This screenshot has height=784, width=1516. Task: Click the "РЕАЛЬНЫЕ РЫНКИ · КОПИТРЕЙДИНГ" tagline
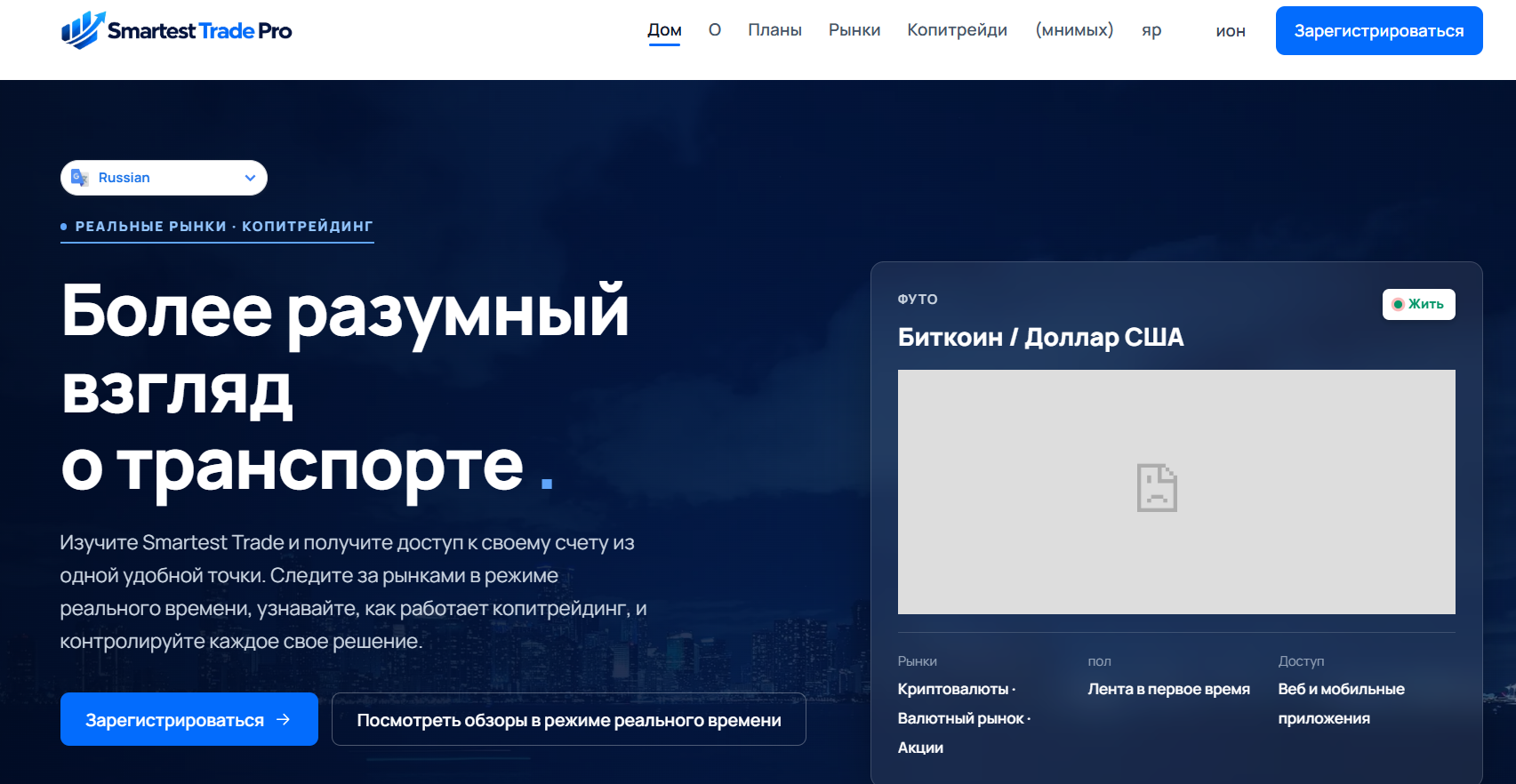coord(217,227)
